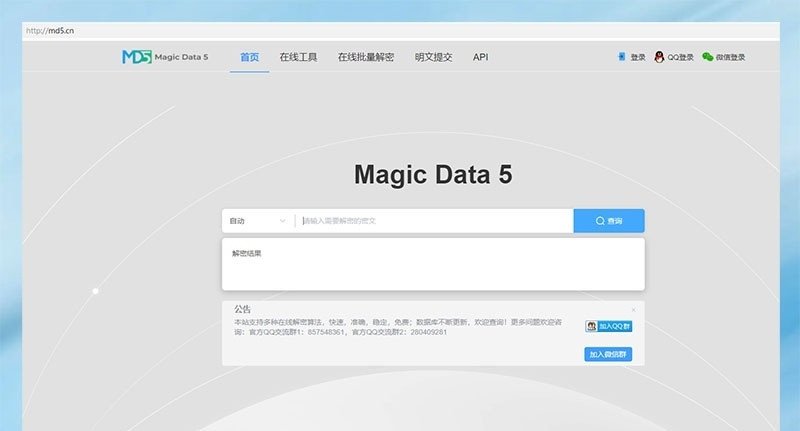The height and width of the screenshot is (431, 800).
Task: Click the 微信登录 link
Action: pos(730,57)
